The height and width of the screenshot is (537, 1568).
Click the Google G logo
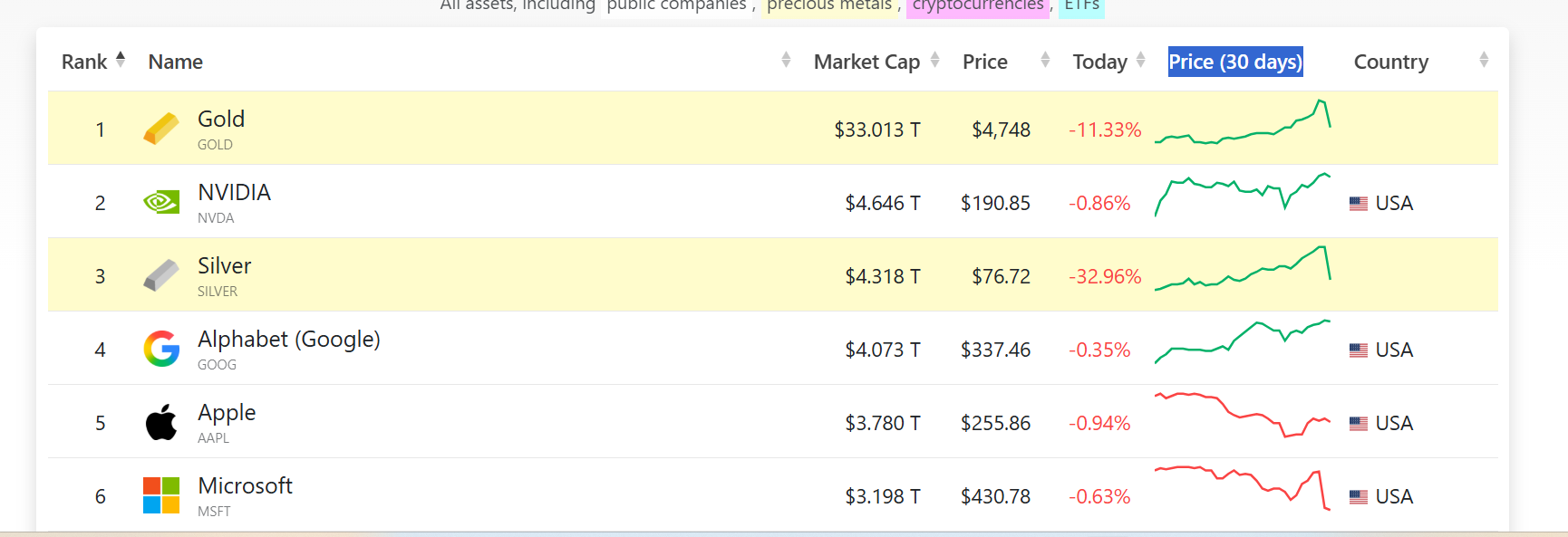coord(161,349)
